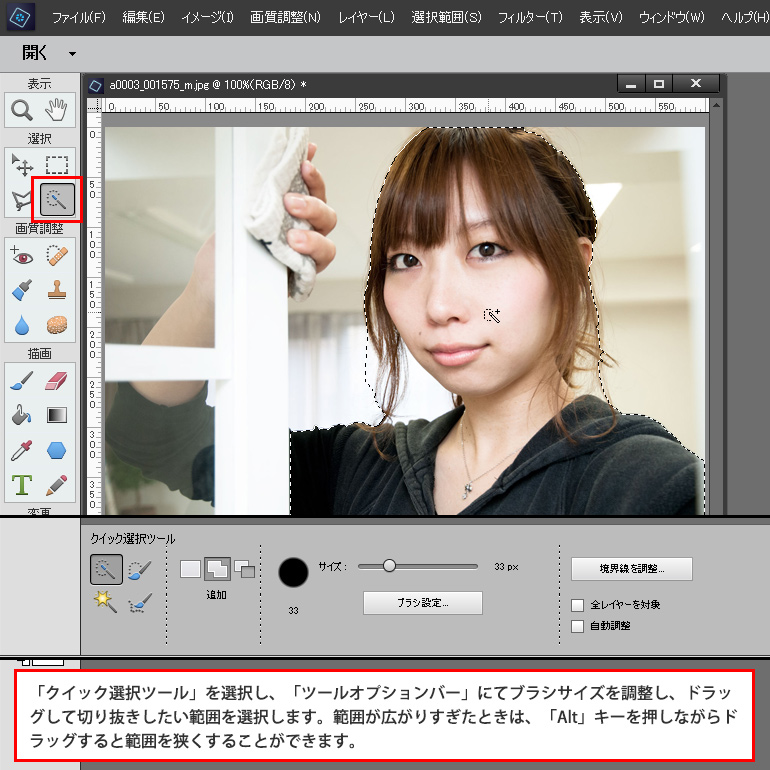This screenshot has height=770, width=770.
Task: Select the Paint Bucket tool
Action: (x=21, y=415)
